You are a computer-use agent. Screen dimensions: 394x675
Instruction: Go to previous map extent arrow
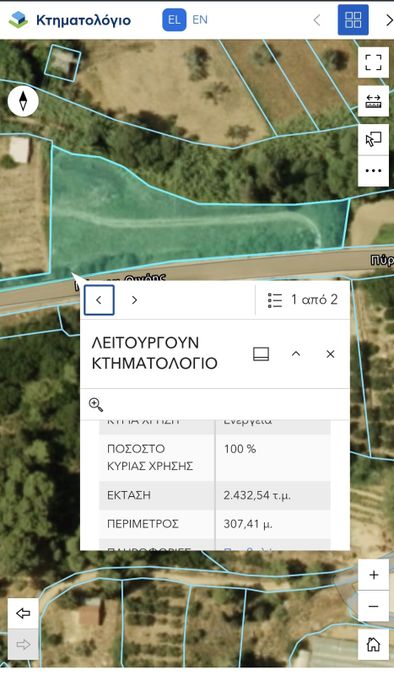23,613
